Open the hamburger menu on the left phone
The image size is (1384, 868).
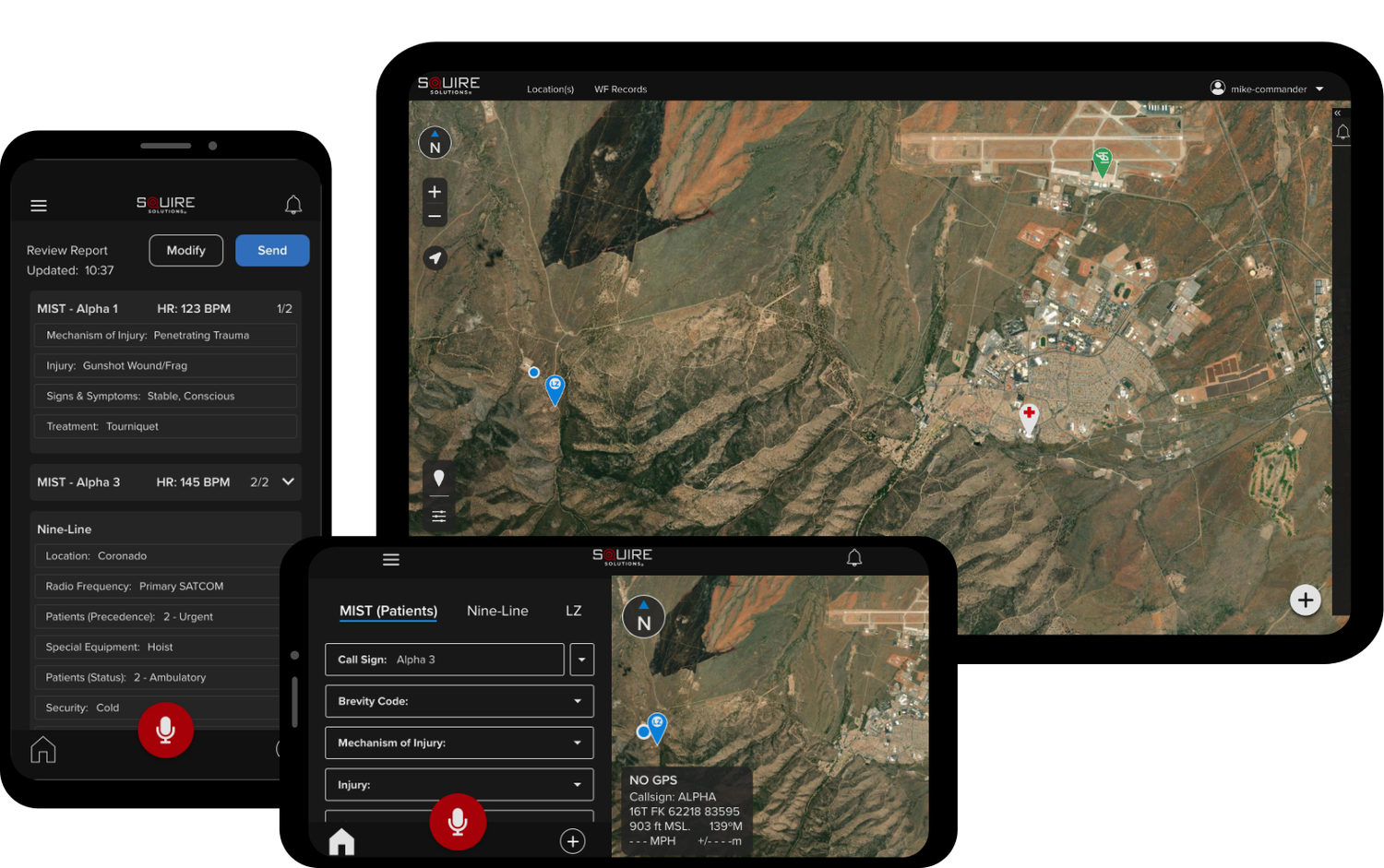39,206
